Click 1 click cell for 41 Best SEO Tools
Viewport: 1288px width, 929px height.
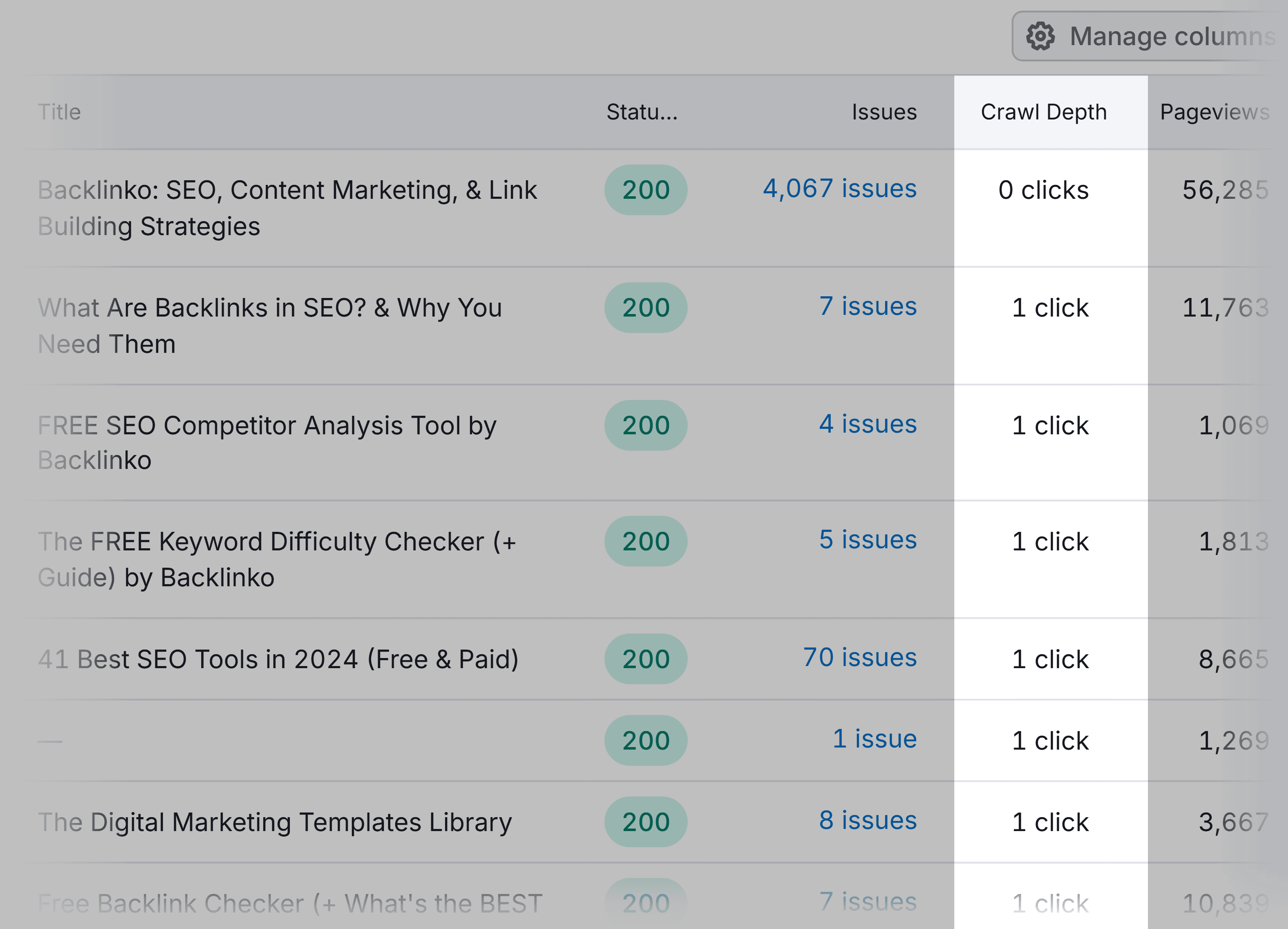point(1050,659)
